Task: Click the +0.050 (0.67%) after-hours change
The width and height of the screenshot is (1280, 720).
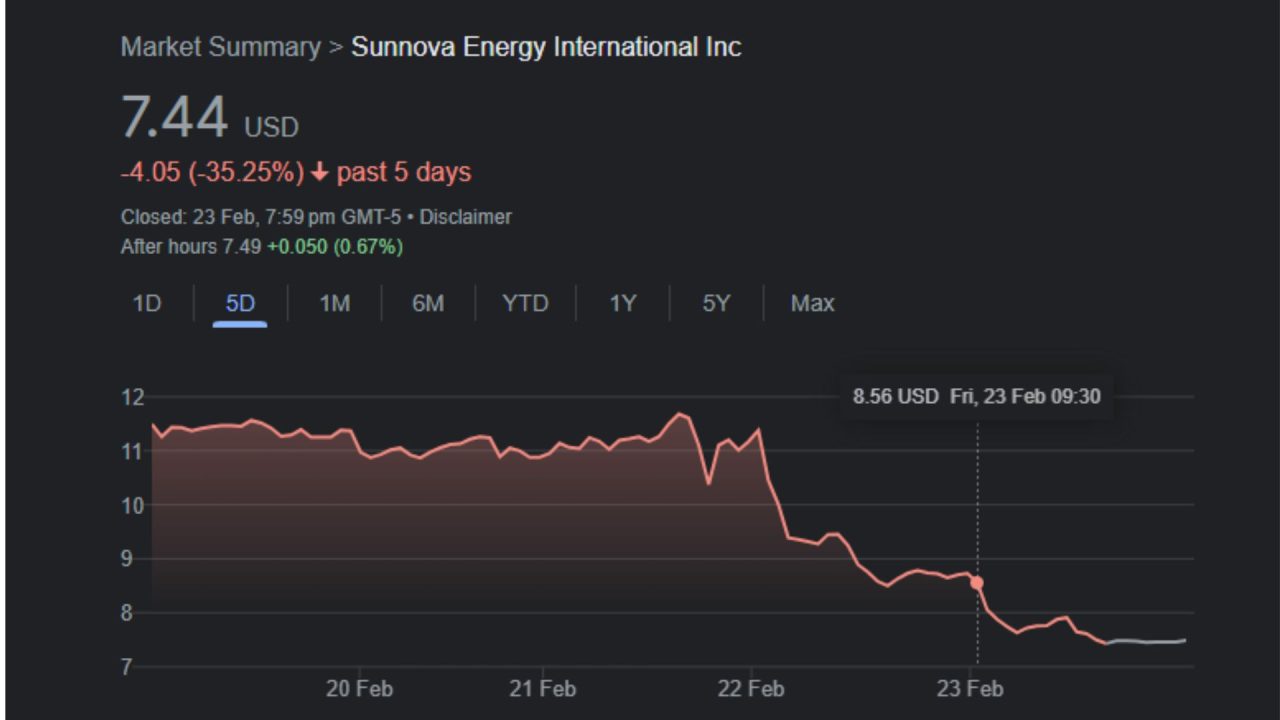Action: pyautogui.click(x=335, y=247)
